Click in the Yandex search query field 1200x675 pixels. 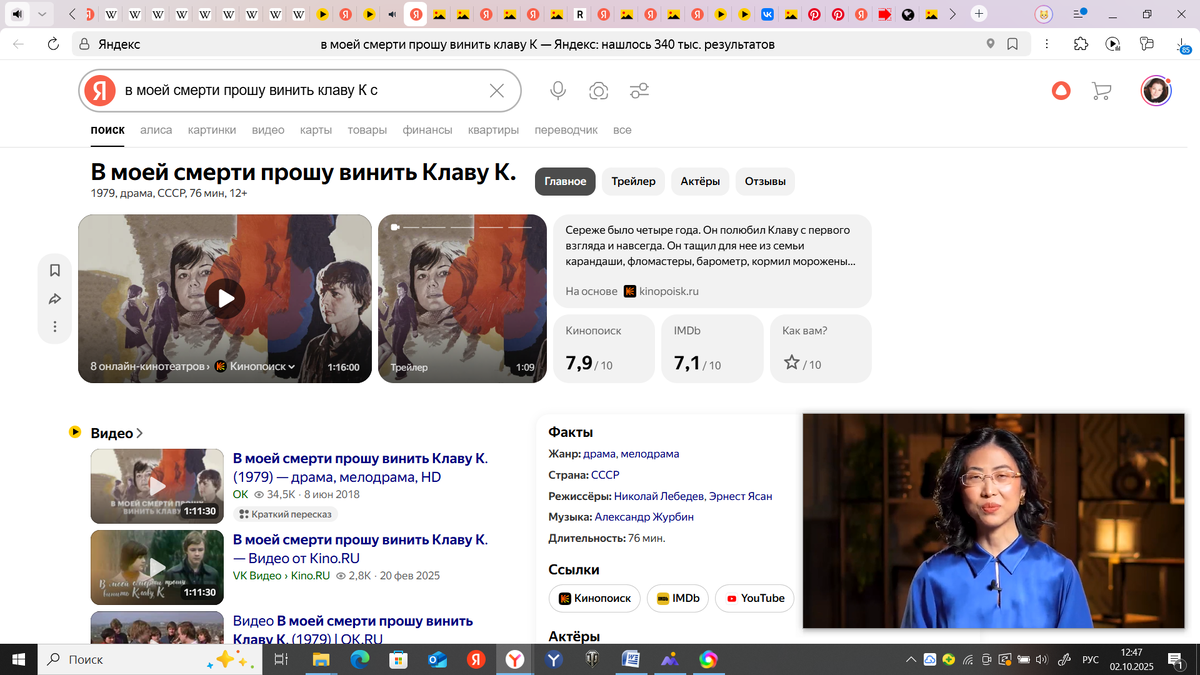pos(300,91)
